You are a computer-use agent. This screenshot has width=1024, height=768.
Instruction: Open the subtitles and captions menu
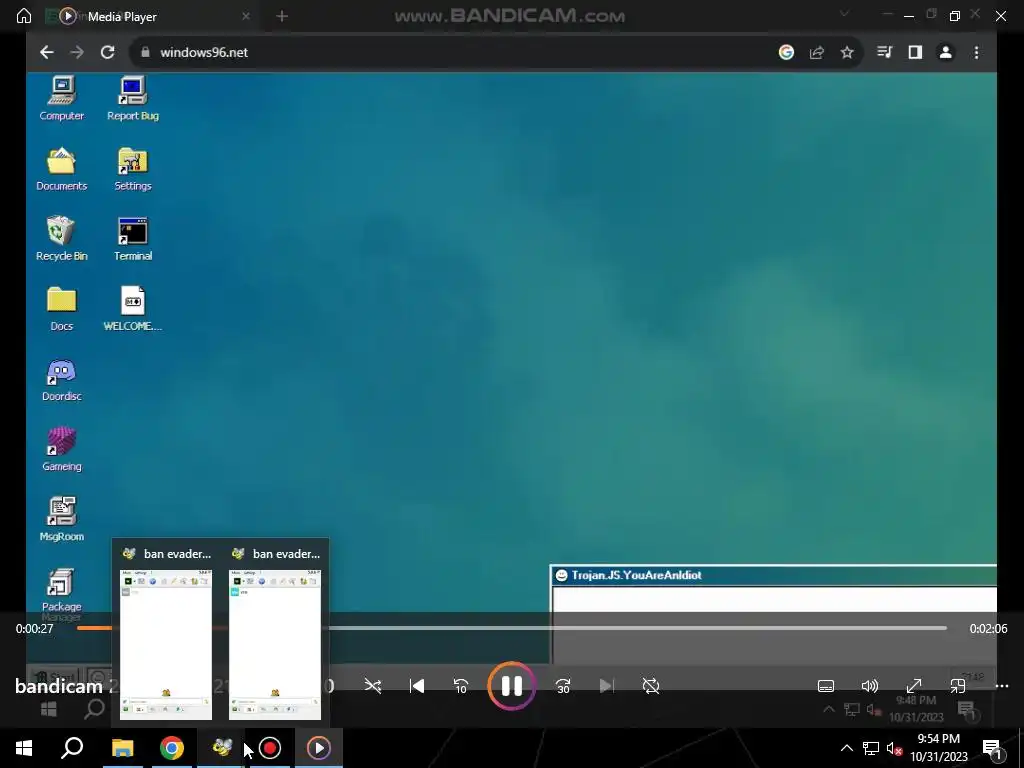tap(825, 686)
